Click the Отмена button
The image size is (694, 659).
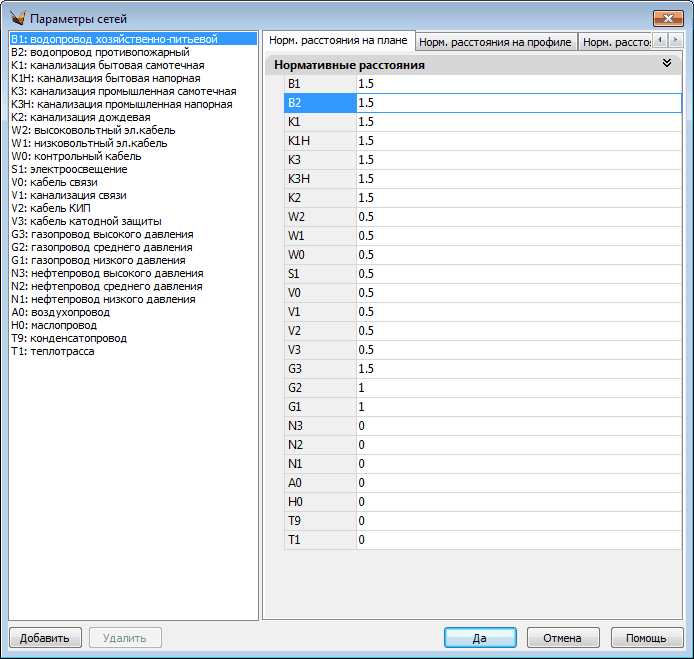click(562, 638)
